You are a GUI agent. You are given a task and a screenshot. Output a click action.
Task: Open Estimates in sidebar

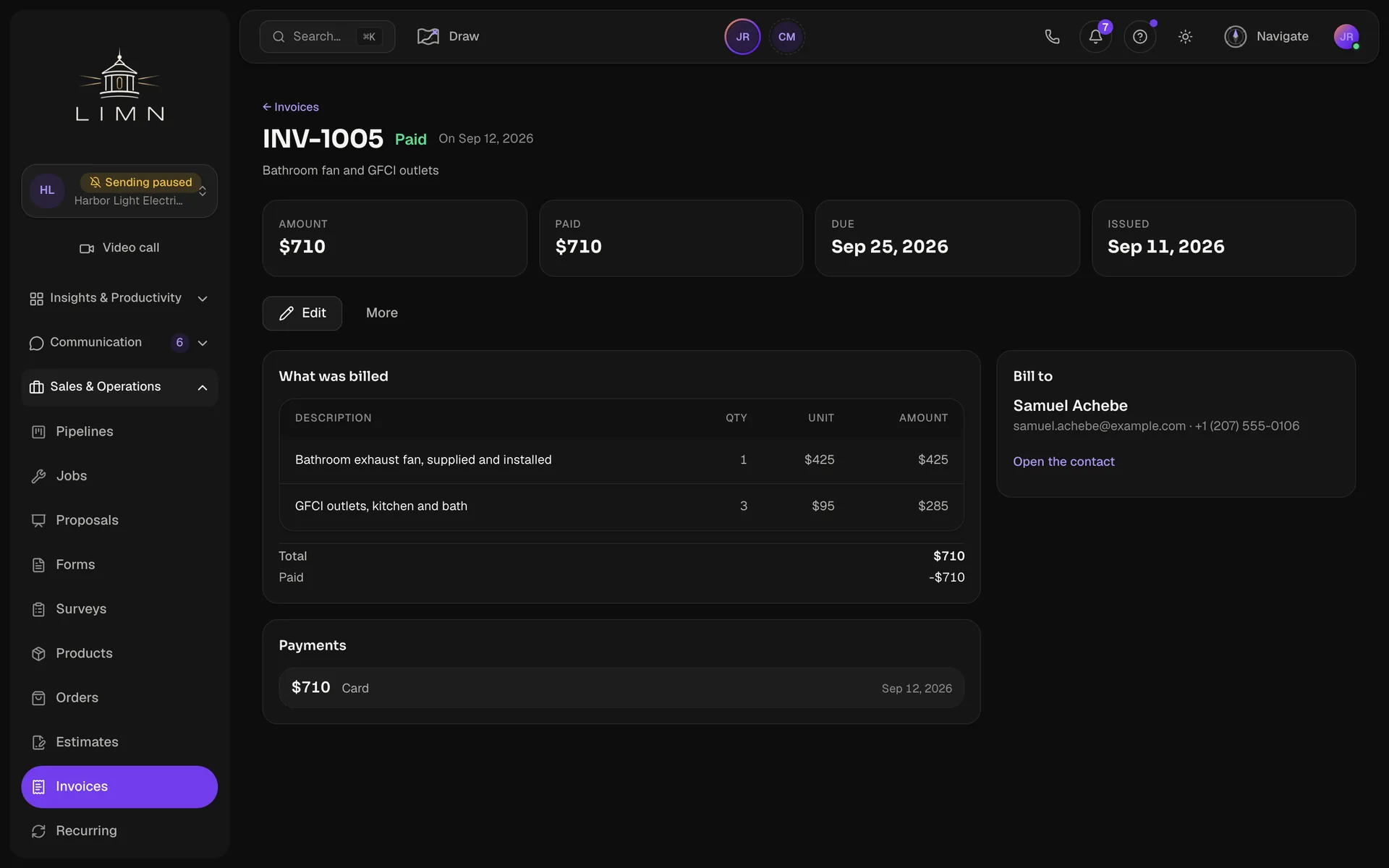click(x=119, y=742)
